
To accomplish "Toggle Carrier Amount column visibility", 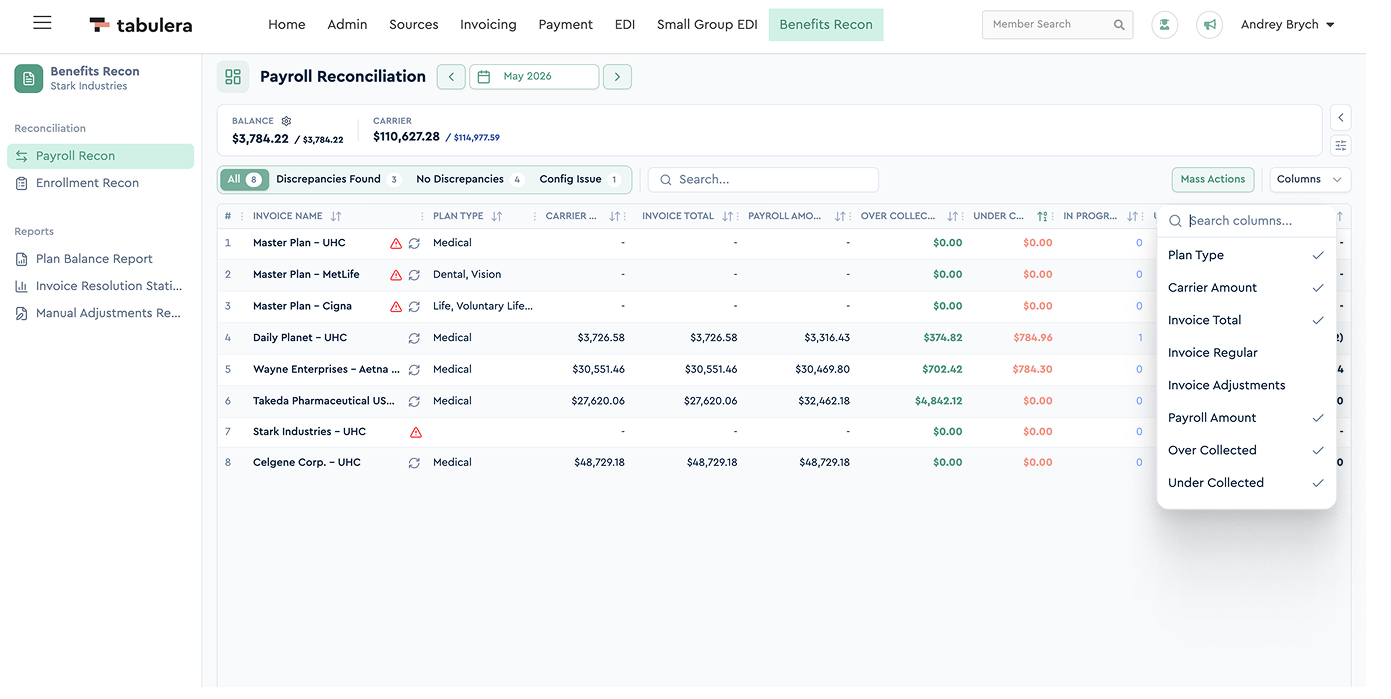I will 1246,288.
